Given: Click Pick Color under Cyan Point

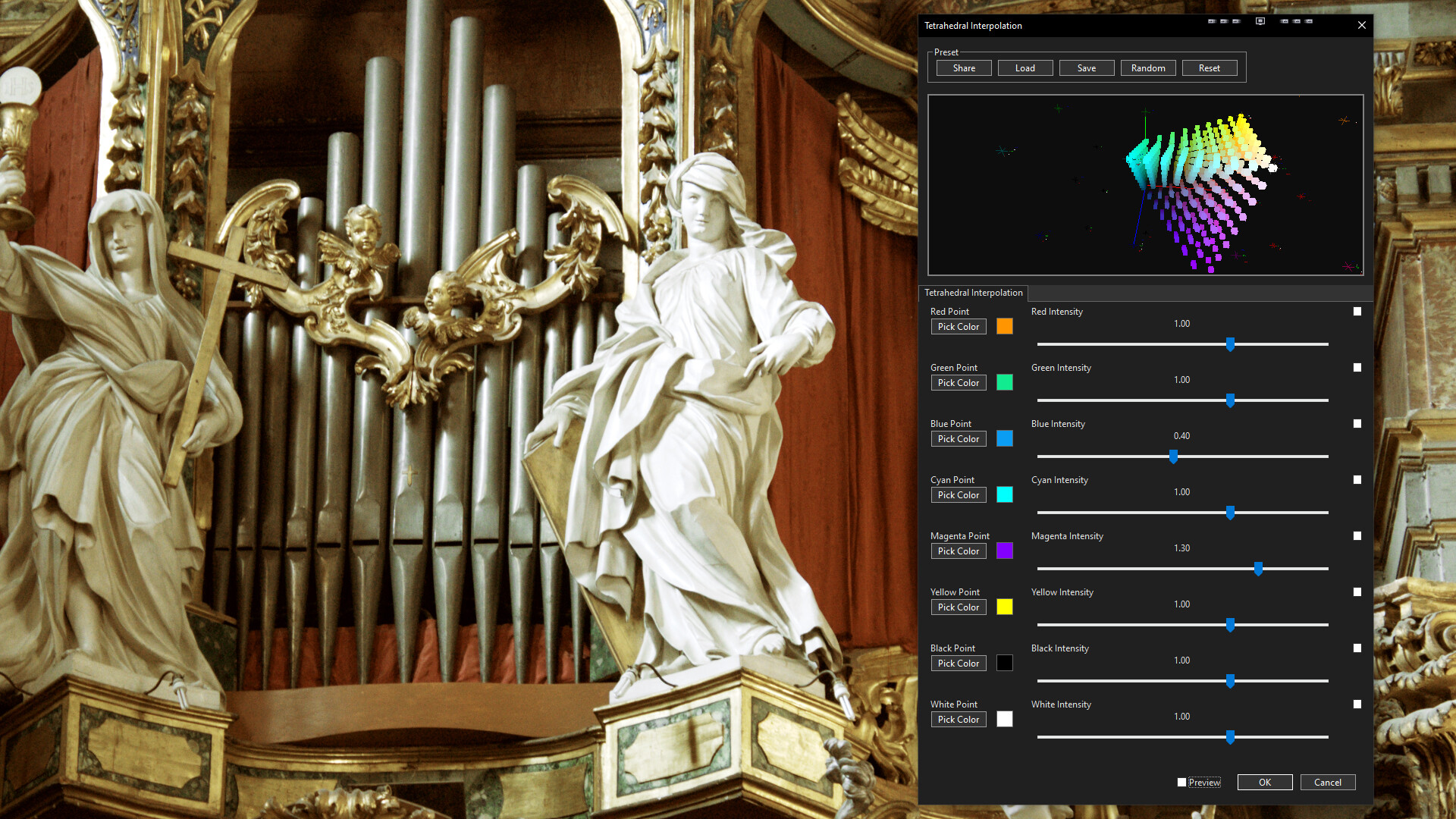Looking at the screenshot, I should 959,495.
